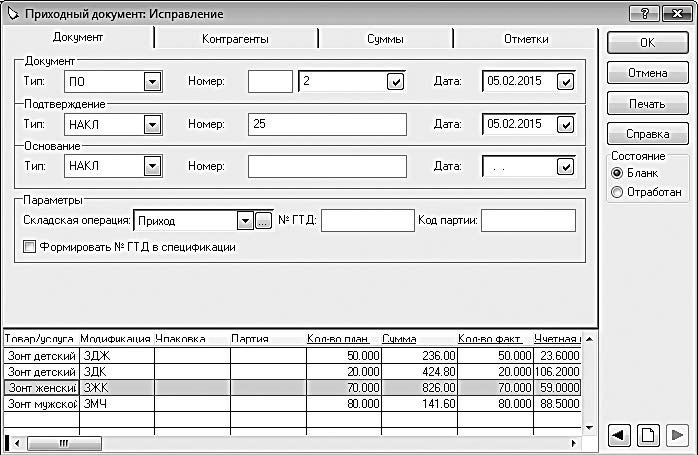Switch to the Суммы tab
The width and height of the screenshot is (698, 455).
click(x=385, y=38)
